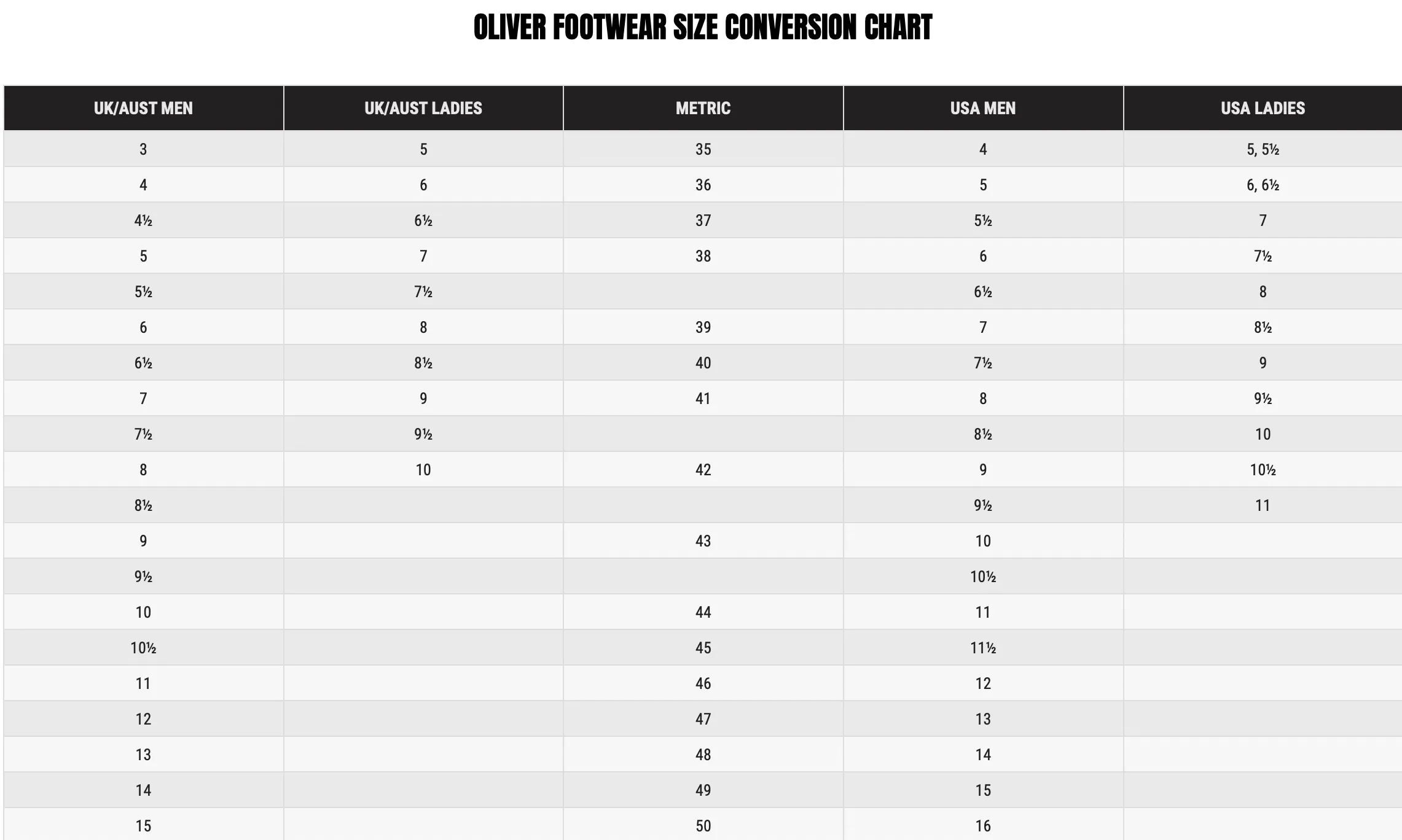Click UK/AUST Men size 10½ cell
This screenshot has width=1402, height=840.
(143, 648)
